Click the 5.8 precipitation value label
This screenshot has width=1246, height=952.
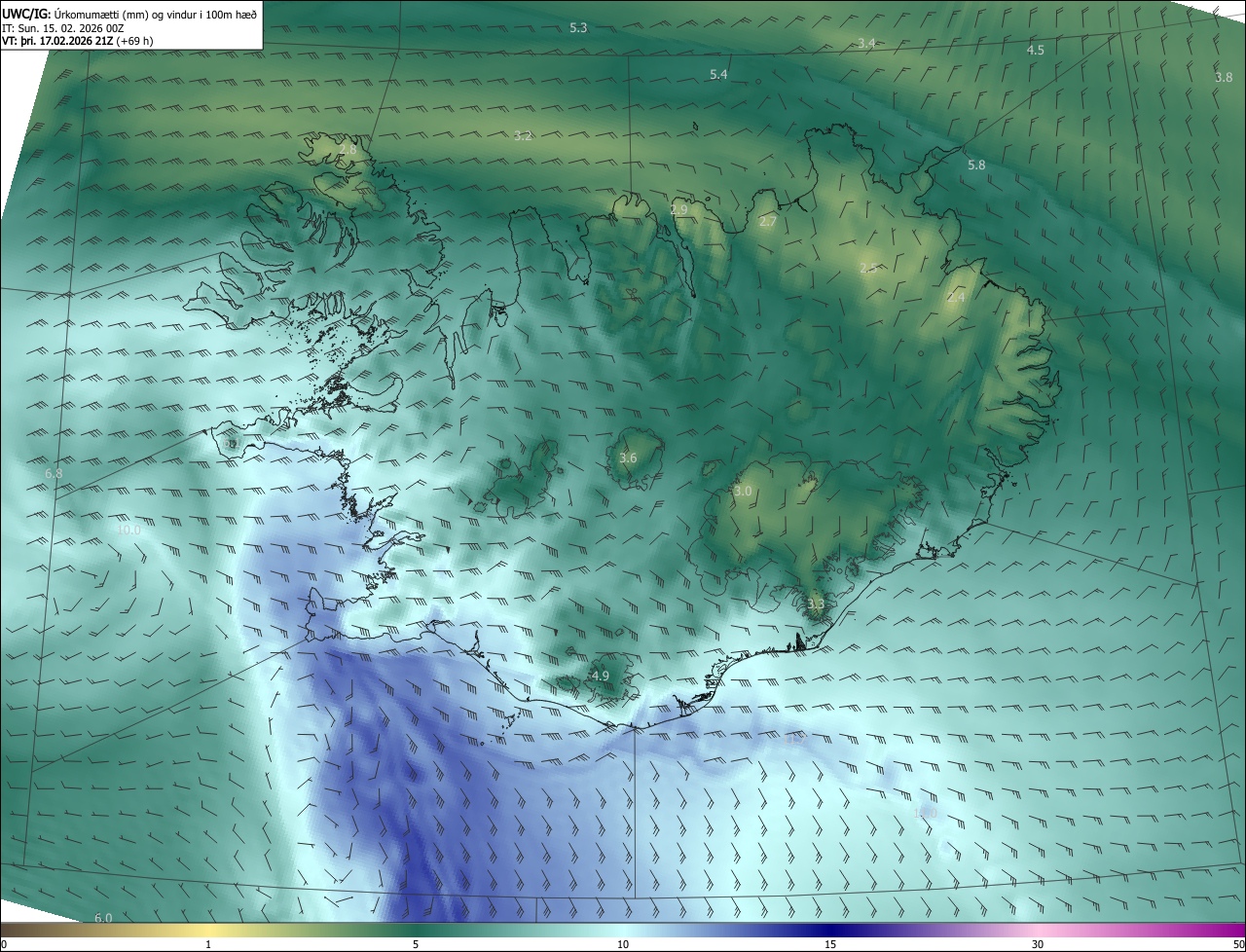coord(976,165)
